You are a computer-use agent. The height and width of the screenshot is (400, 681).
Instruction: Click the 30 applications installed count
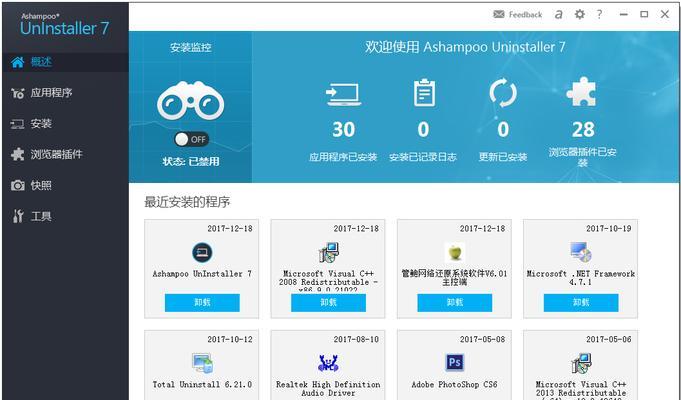343,129
